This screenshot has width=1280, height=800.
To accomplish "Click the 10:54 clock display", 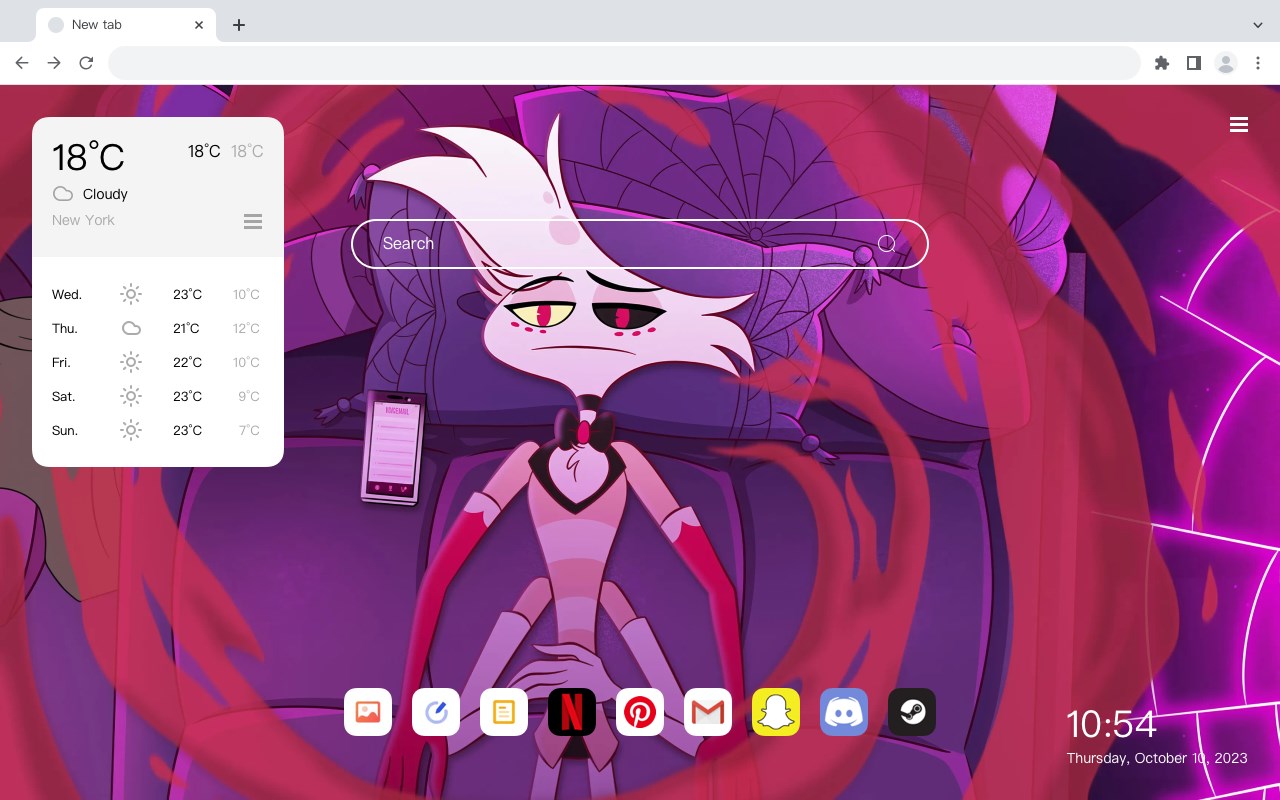I will tap(1111, 724).
